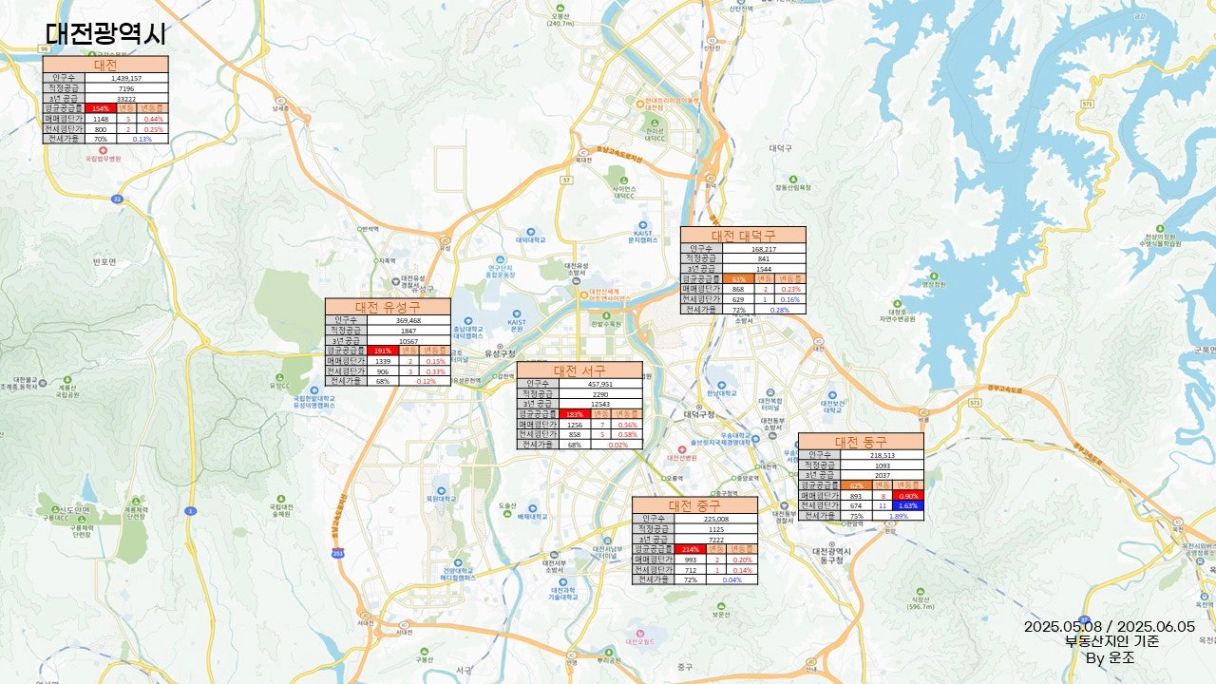Click the date range 2025.05.08 / 2025.06.05
This screenshot has height=684, width=1216.
pos(1109,627)
